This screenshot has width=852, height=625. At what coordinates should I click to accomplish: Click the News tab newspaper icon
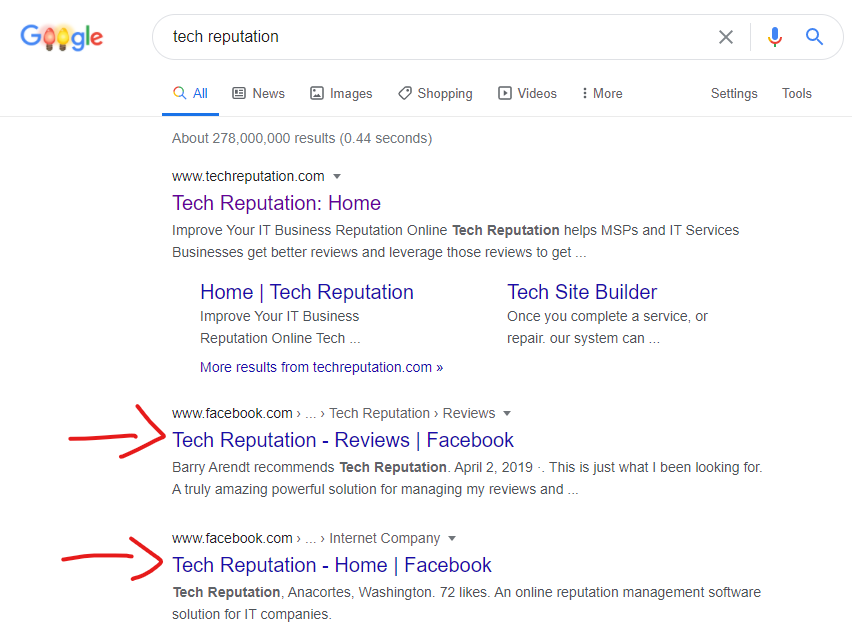click(239, 93)
